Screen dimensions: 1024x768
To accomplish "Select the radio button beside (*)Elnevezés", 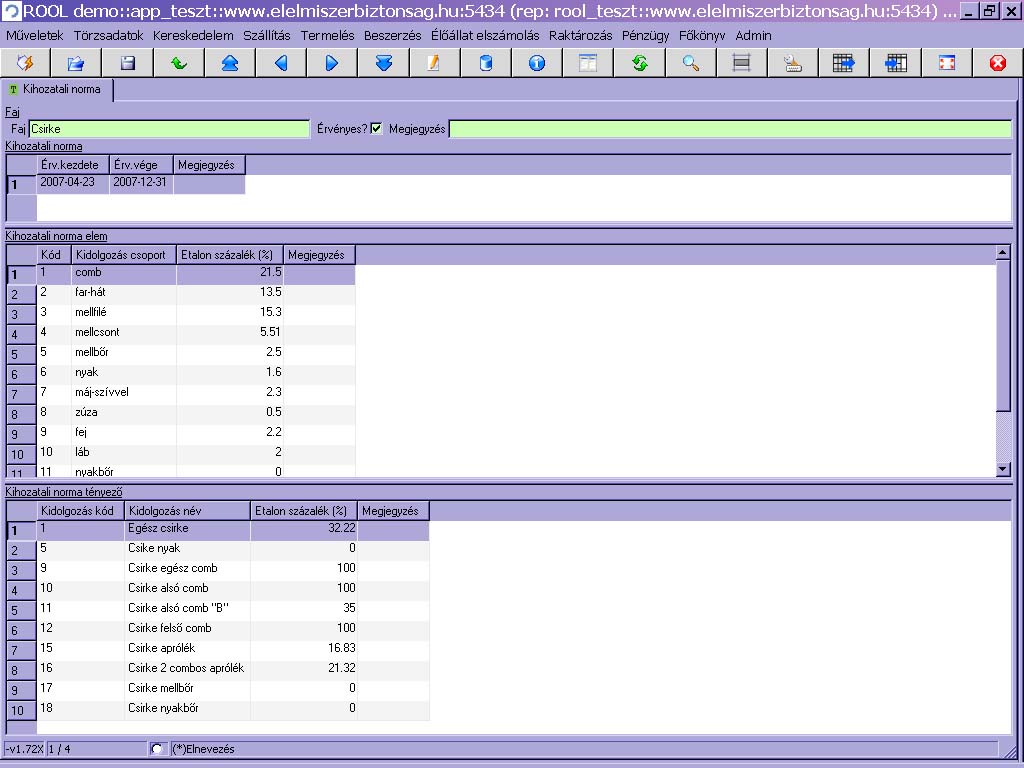I will point(157,749).
